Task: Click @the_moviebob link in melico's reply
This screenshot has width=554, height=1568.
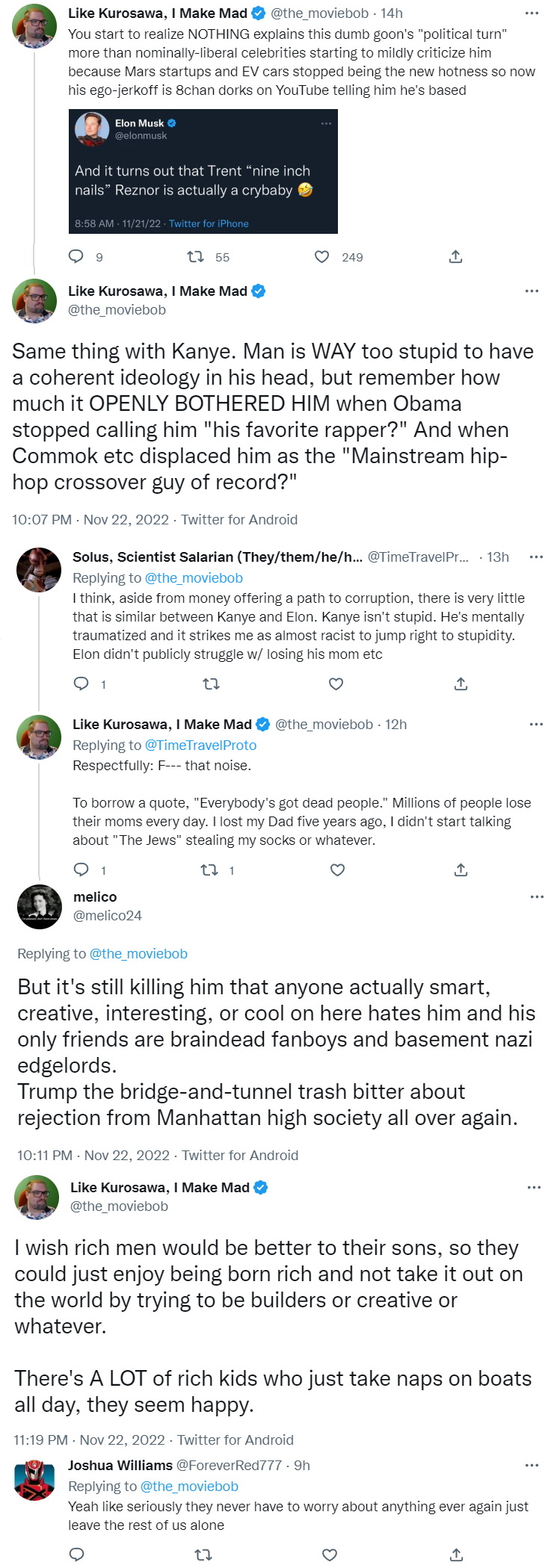Action: [x=138, y=953]
